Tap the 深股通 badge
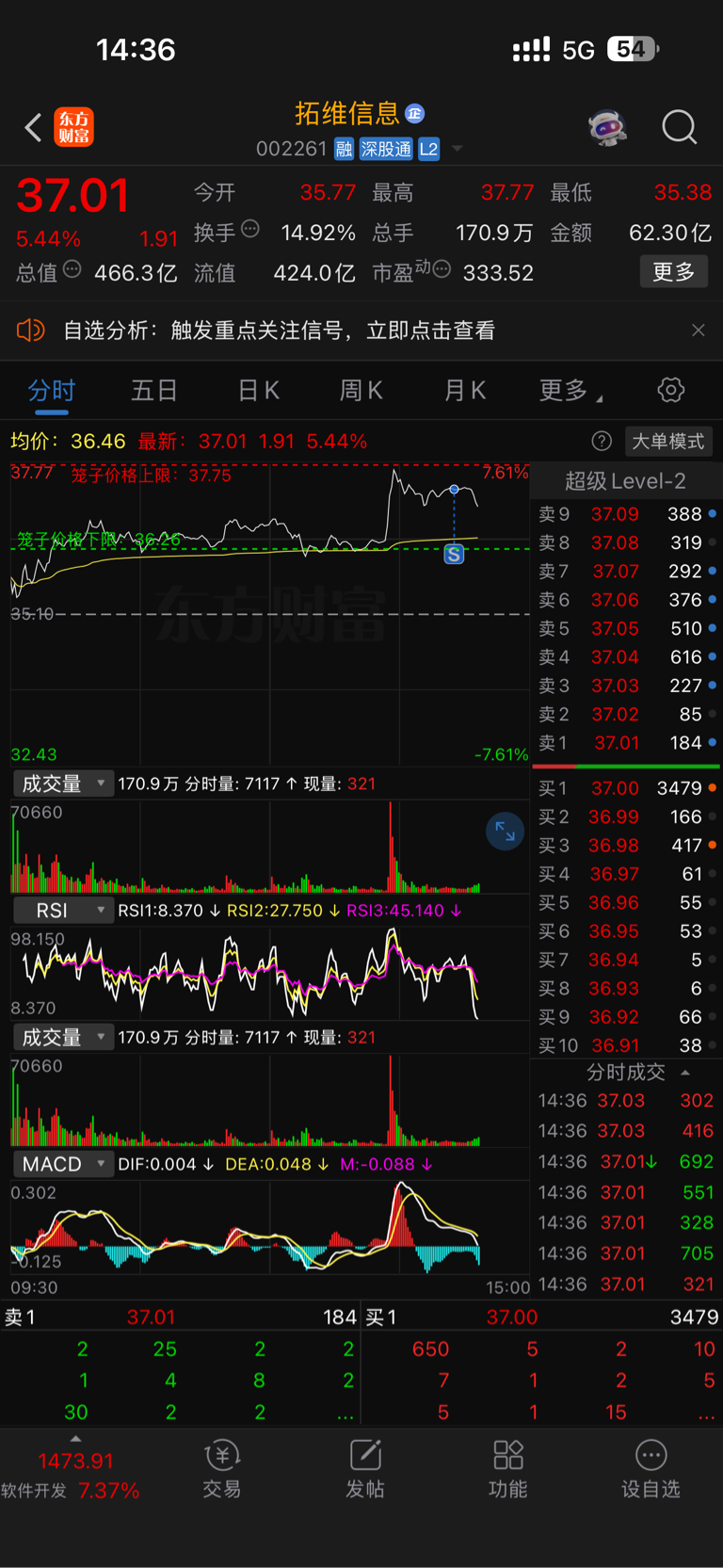 [386, 149]
